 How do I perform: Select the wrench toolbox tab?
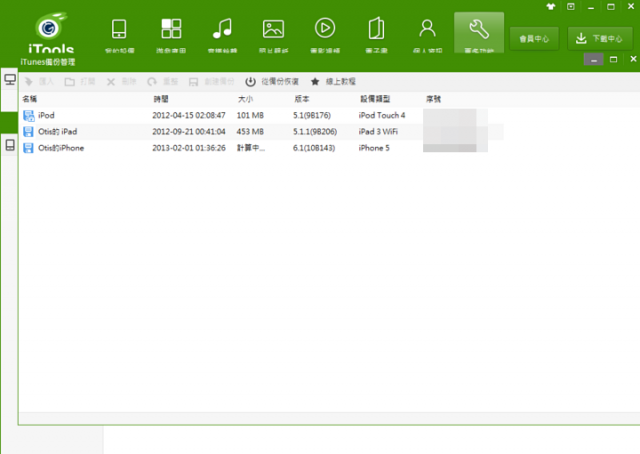[479, 33]
